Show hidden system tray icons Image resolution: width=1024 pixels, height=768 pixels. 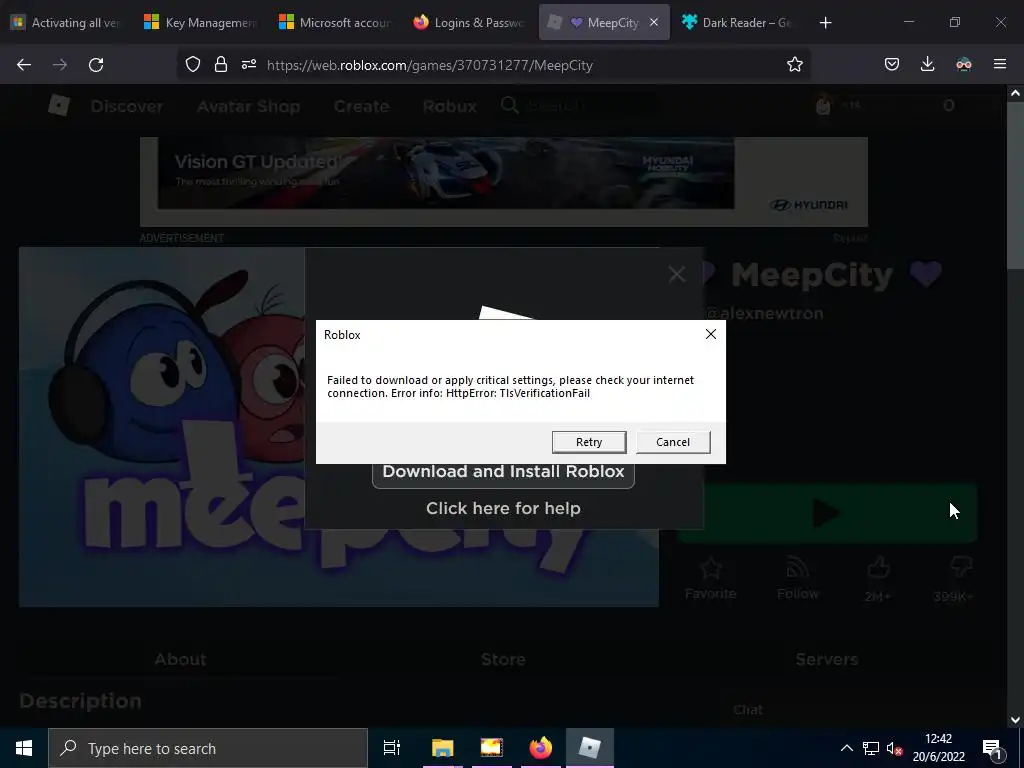[x=846, y=748]
